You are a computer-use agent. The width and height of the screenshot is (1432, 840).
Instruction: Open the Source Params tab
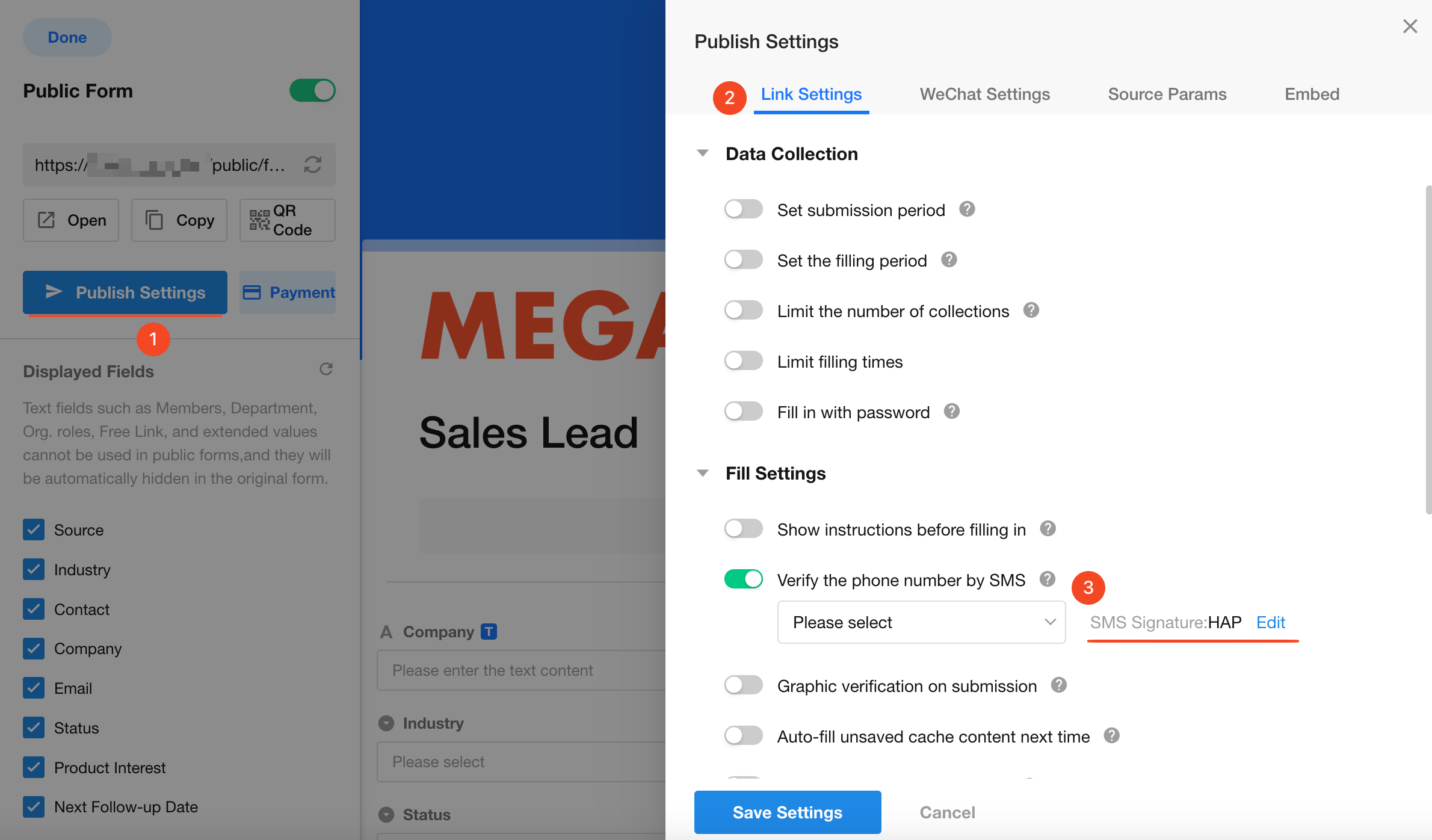pos(1167,94)
